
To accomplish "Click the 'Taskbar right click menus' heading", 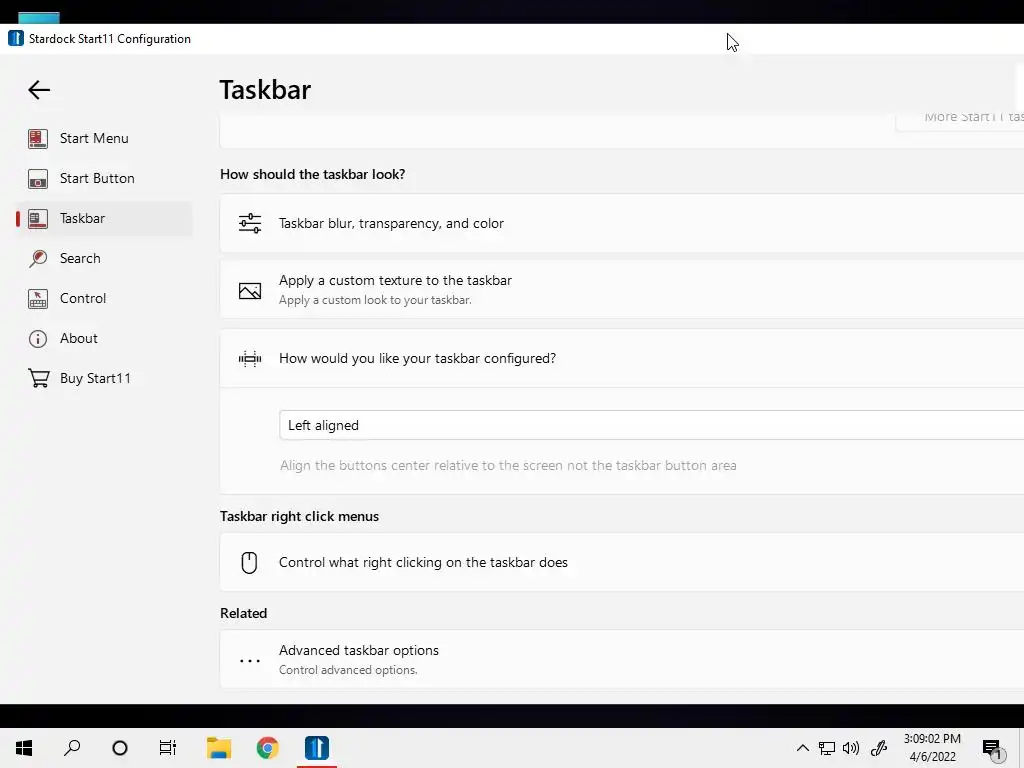I will pyautogui.click(x=299, y=517).
